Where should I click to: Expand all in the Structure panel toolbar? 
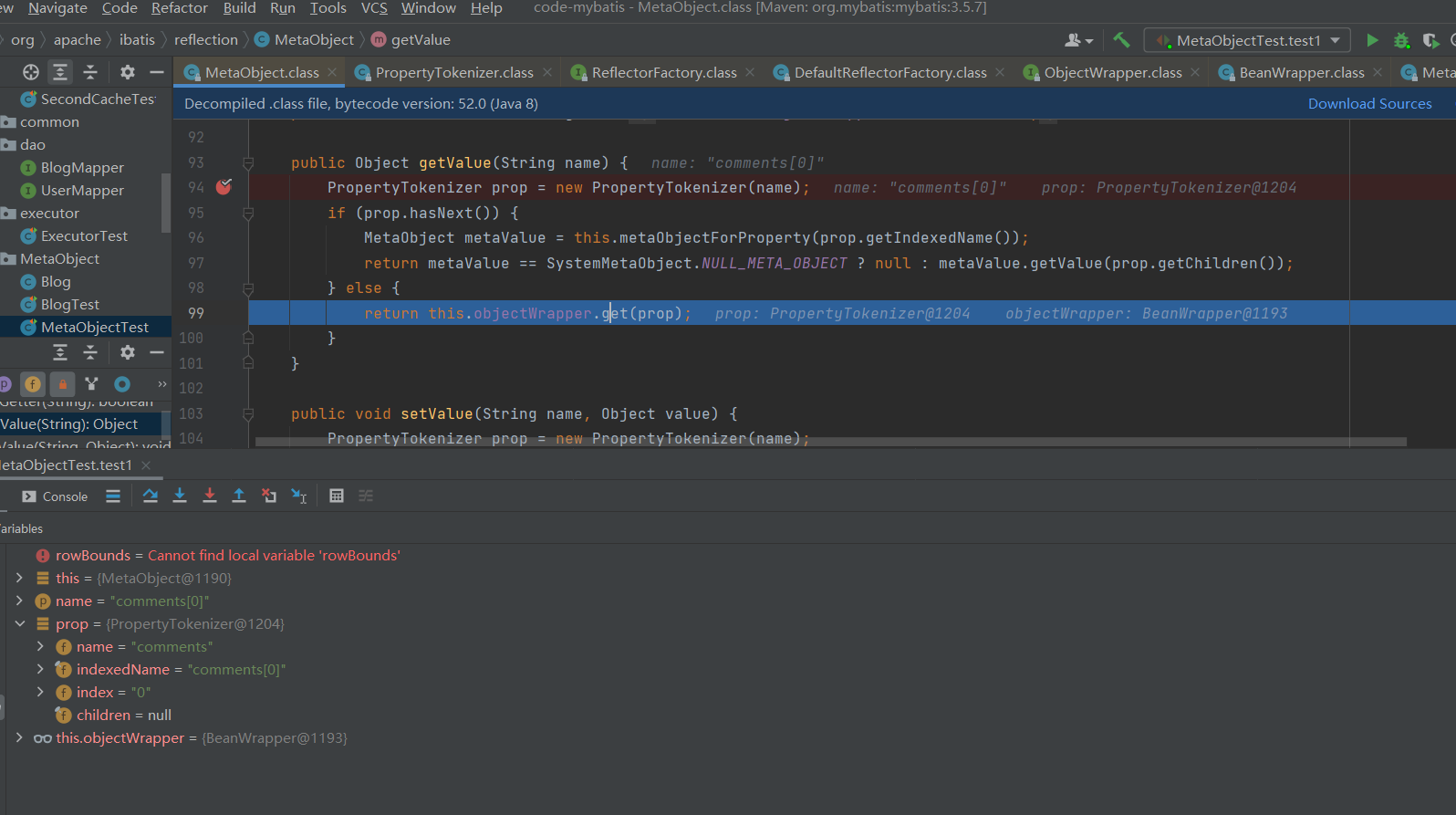point(60,352)
